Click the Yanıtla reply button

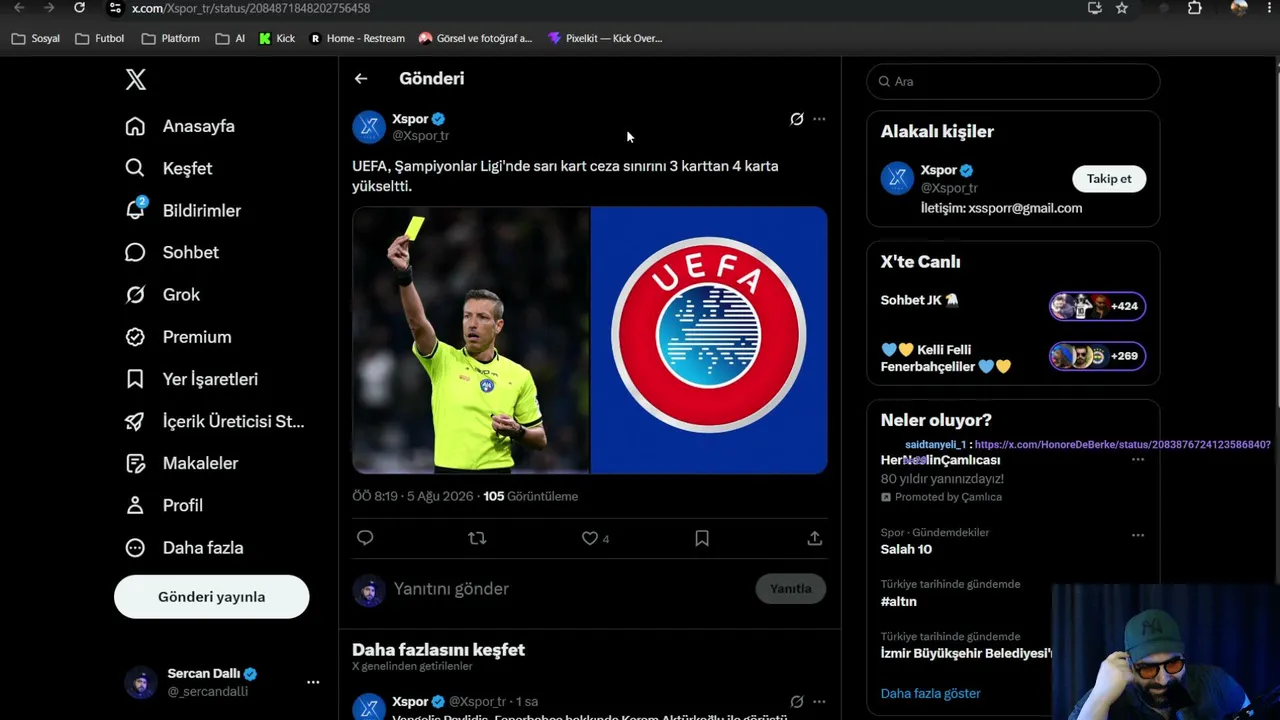[x=791, y=589]
